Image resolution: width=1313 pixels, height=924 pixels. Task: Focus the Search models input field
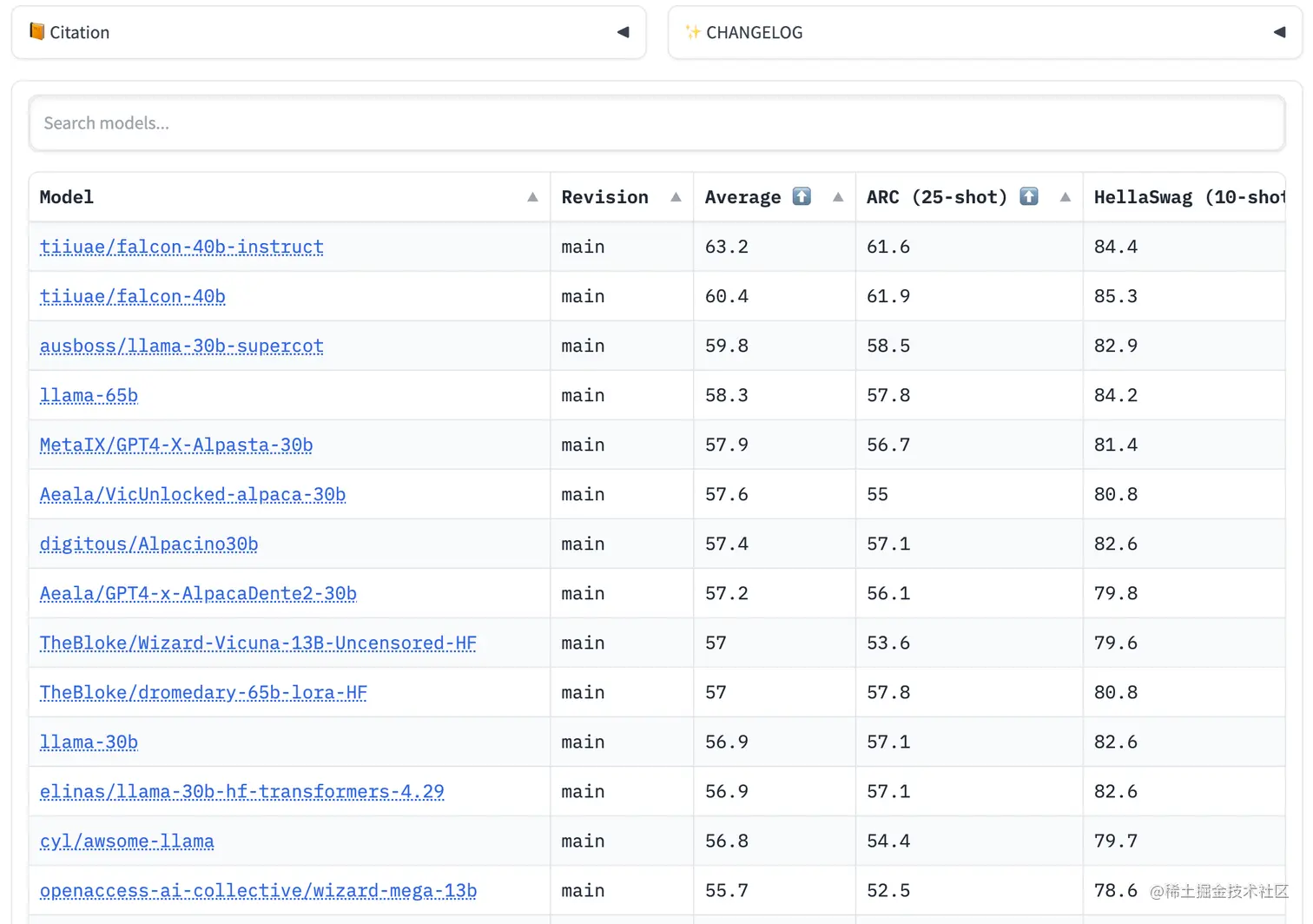pos(656,123)
